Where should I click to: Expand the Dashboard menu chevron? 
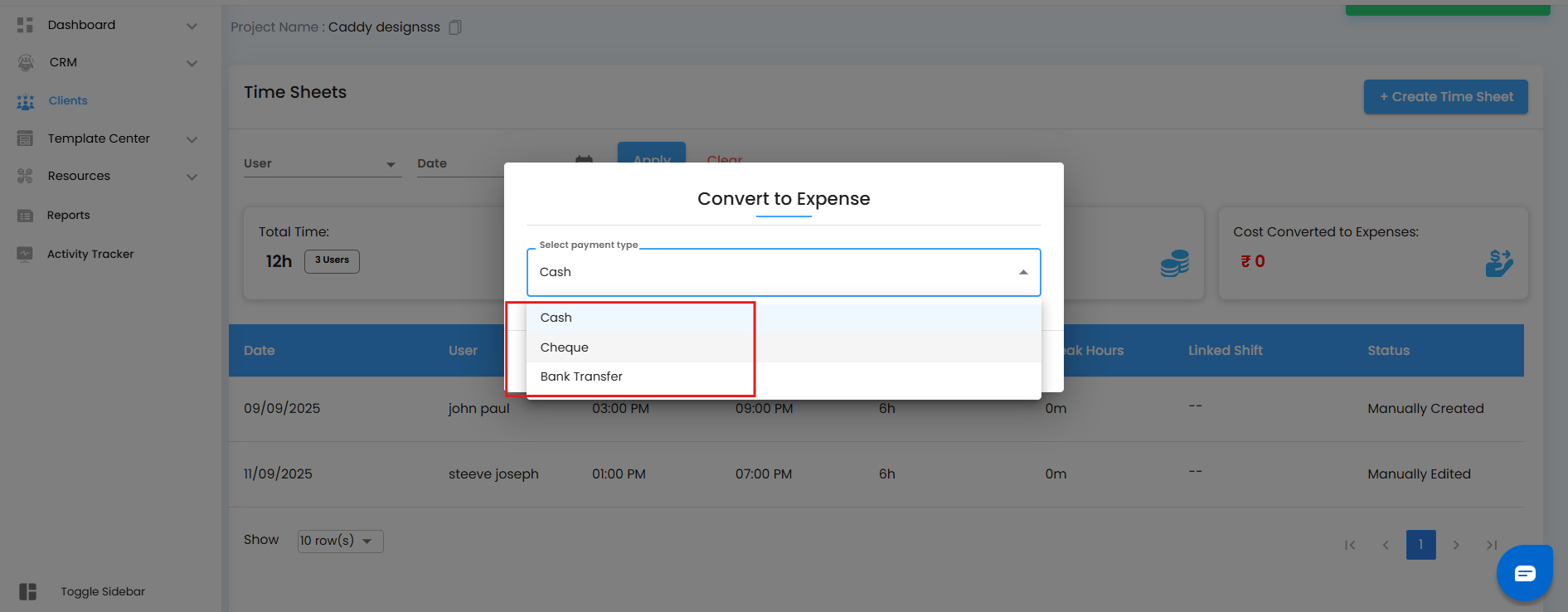(x=192, y=26)
